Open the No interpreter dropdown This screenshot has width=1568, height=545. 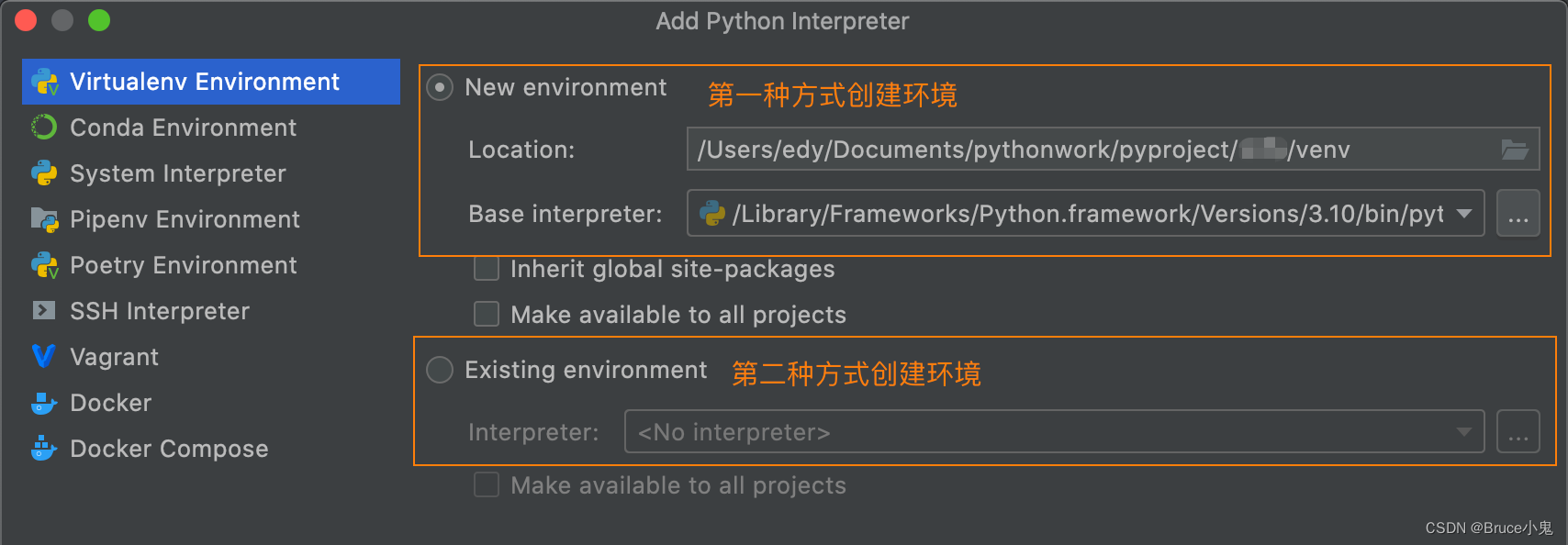click(1054, 432)
